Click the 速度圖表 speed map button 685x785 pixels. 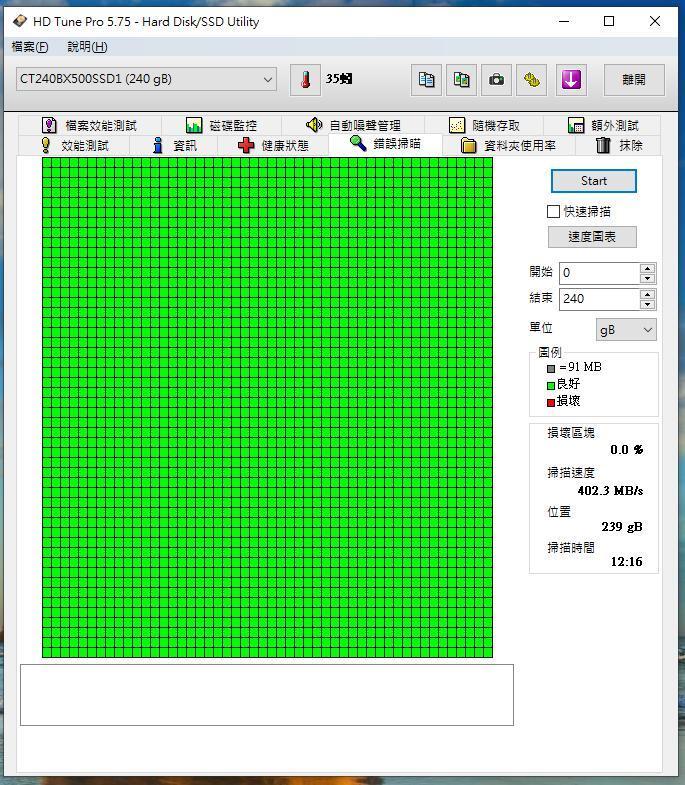coord(592,237)
